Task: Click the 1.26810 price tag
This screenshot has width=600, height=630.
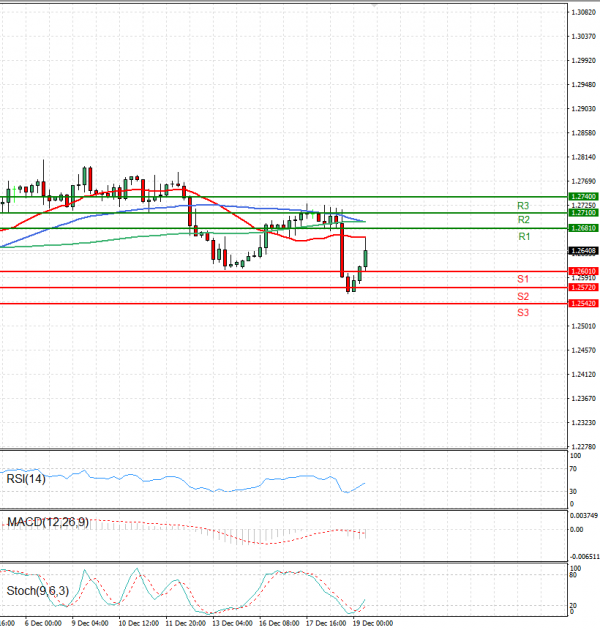Action: point(584,228)
